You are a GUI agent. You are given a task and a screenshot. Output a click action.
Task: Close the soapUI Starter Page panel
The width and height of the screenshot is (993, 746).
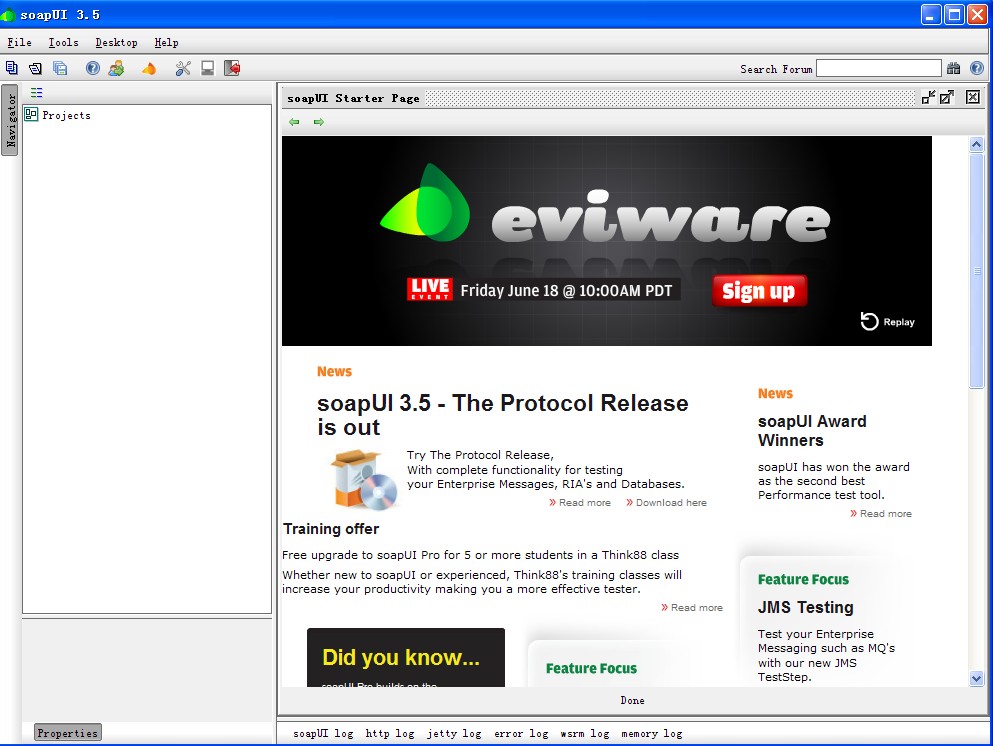[973, 97]
